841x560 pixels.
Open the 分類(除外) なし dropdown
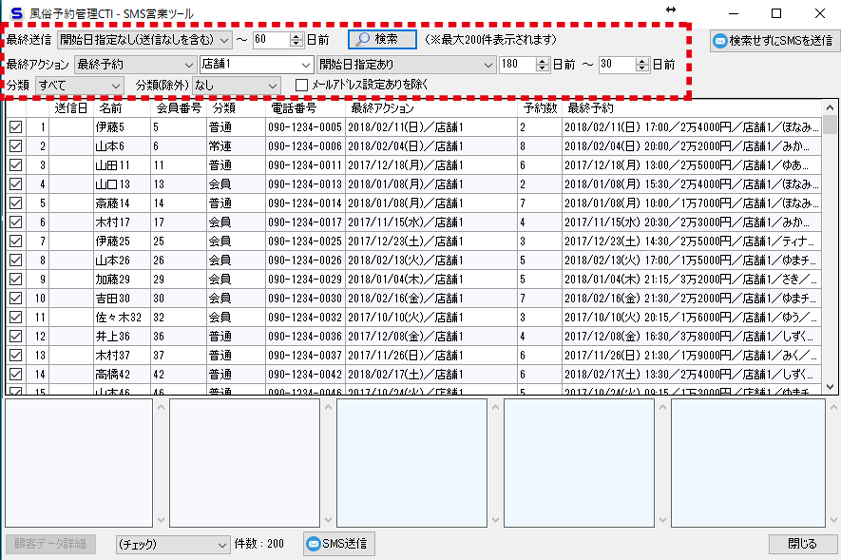(x=273, y=86)
